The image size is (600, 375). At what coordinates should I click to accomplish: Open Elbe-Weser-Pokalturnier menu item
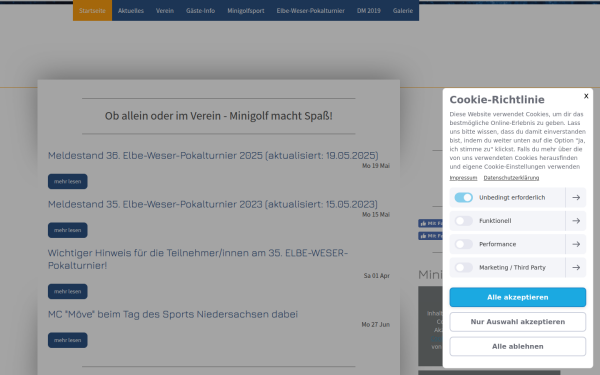point(310,10)
